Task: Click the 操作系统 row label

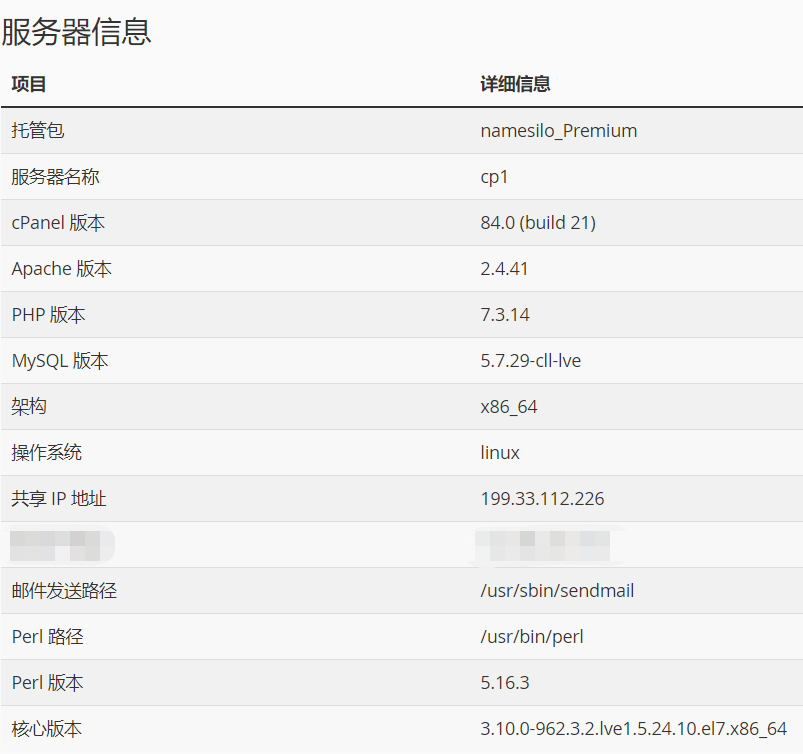Action: click(x=46, y=453)
